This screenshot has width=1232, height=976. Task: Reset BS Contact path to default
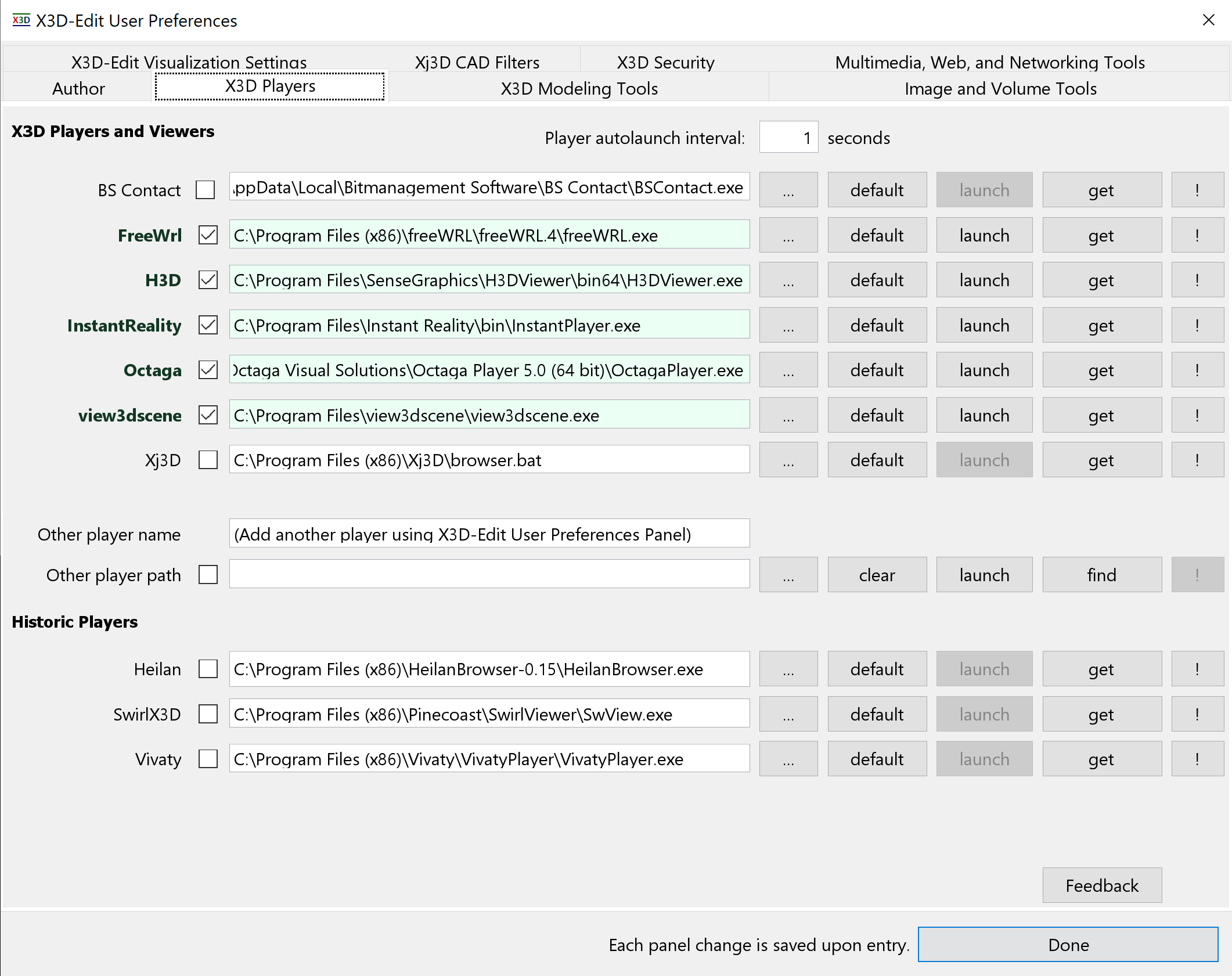coord(877,190)
